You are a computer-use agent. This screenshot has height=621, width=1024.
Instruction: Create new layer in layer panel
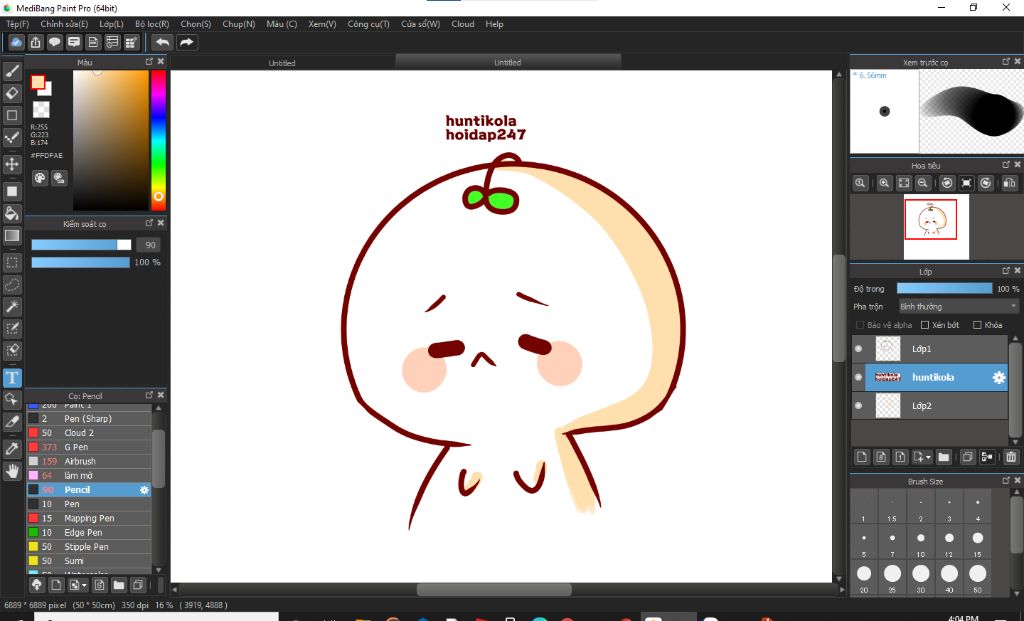[x=862, y=457]
